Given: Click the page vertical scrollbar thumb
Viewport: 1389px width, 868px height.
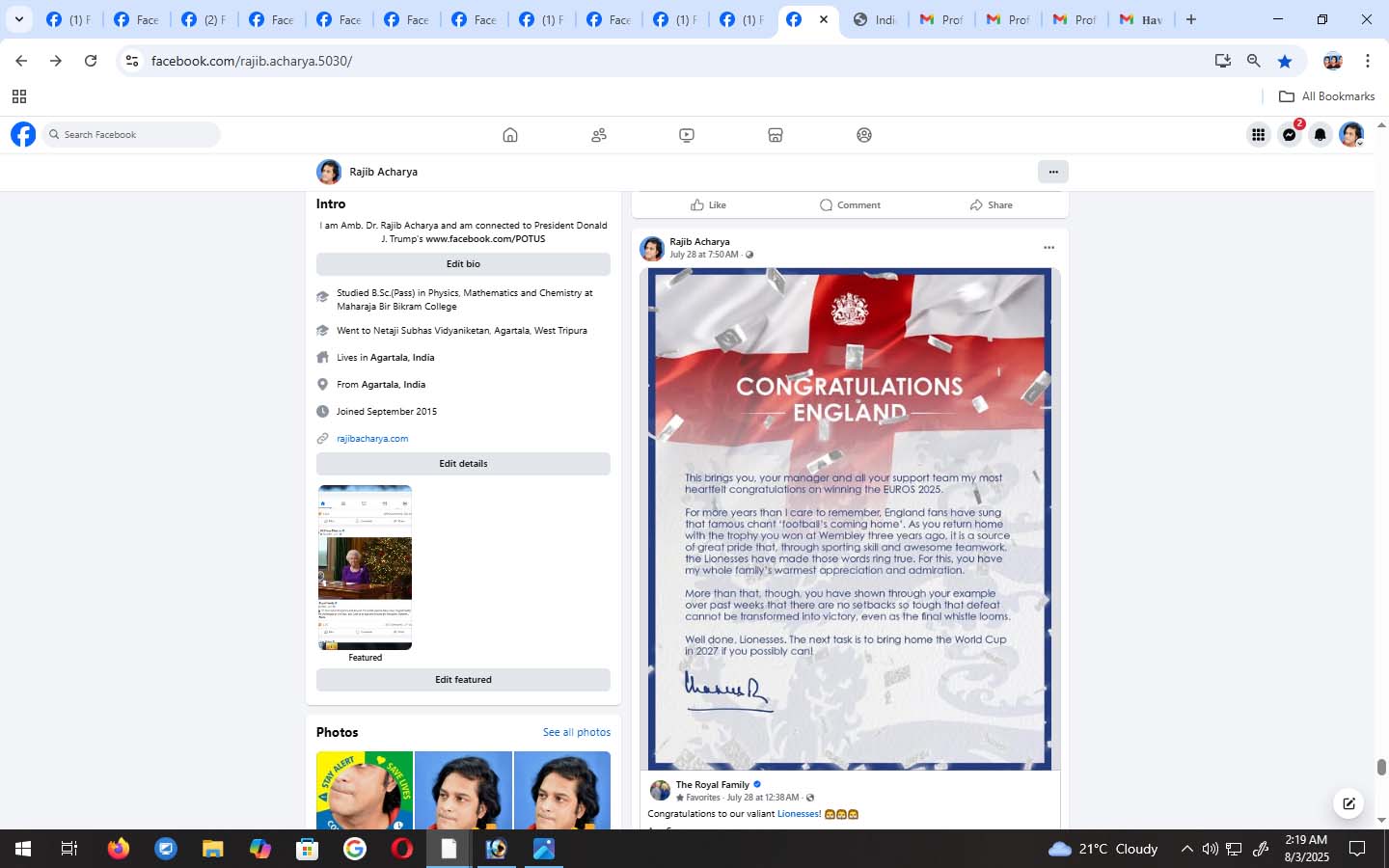Looking at the screenshot, I should pyautogui.click(x=1381, y=768).
